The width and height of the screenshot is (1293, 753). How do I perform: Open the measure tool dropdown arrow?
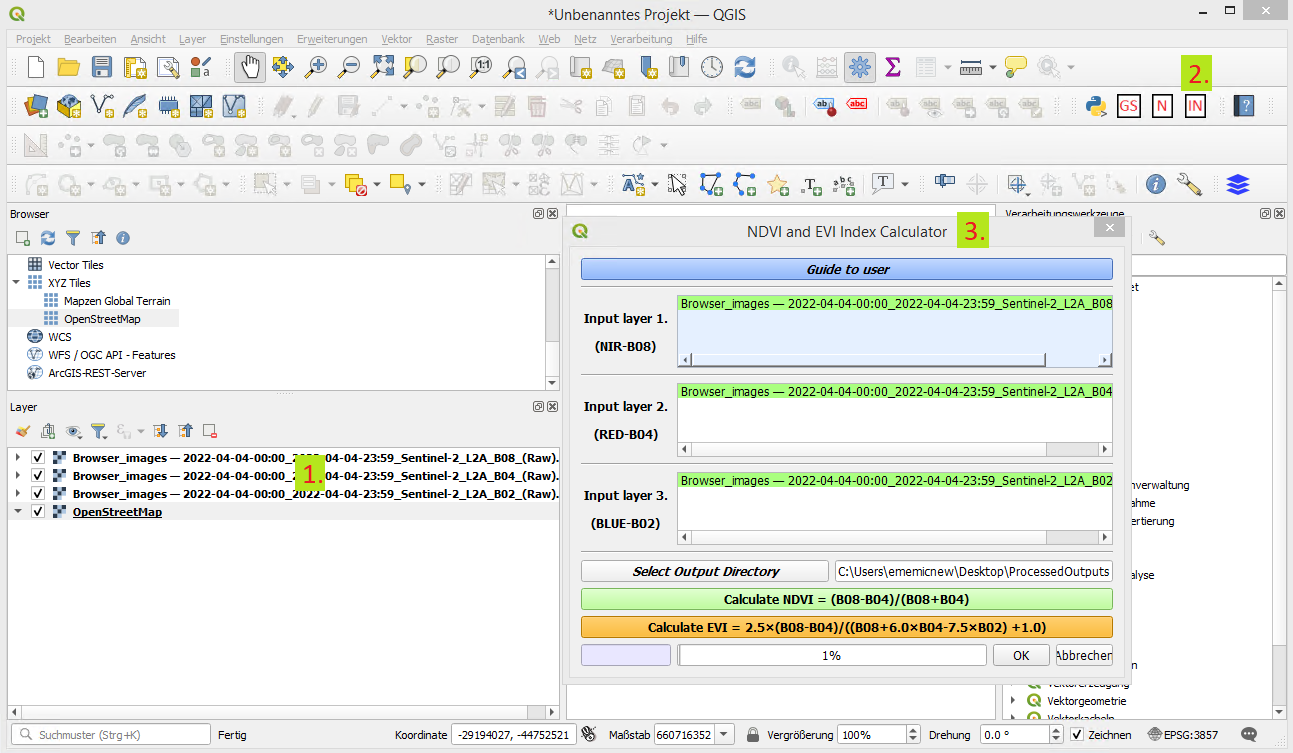pos(993,67)
